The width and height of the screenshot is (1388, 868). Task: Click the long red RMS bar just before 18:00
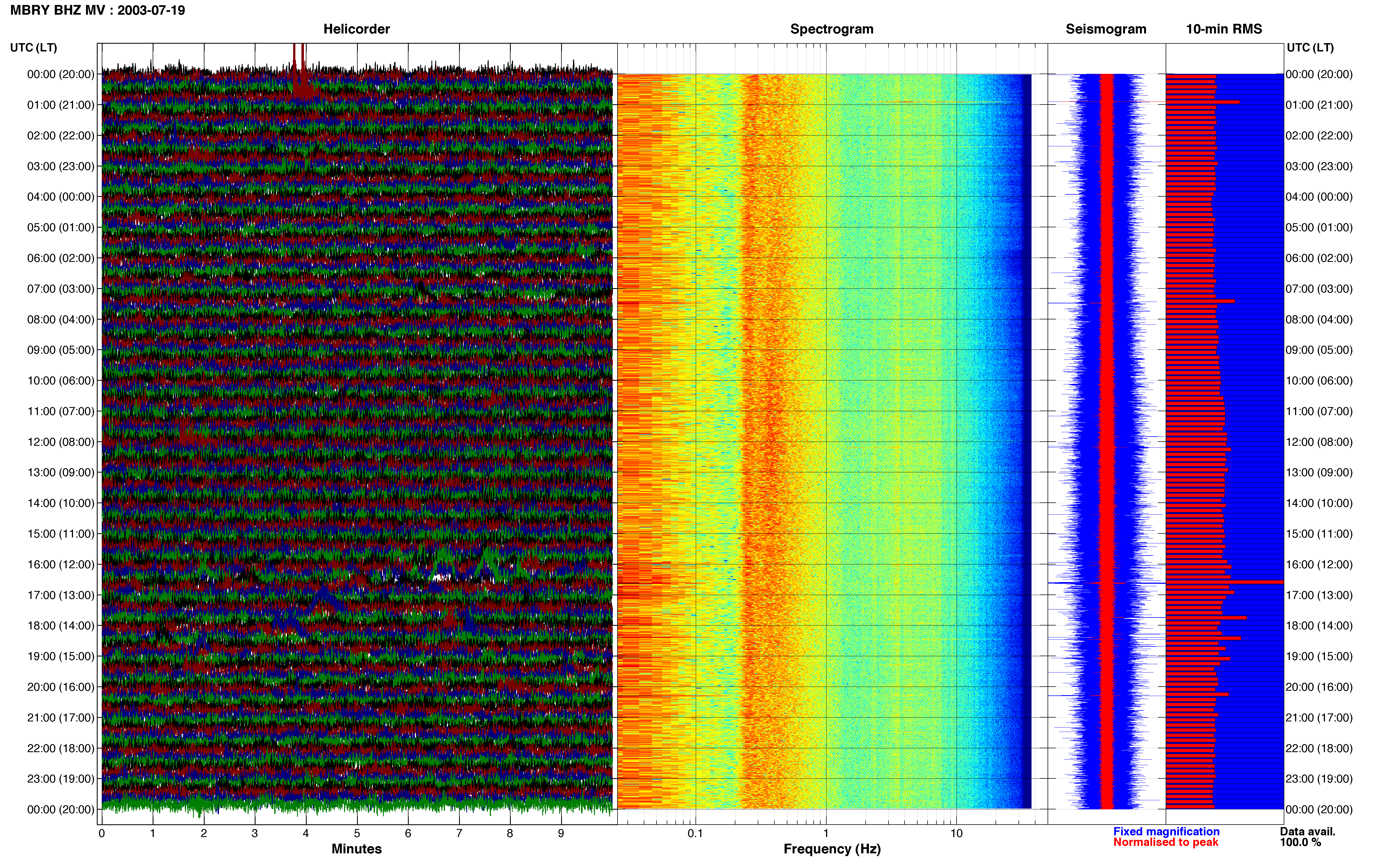[x=1206, y=618]
